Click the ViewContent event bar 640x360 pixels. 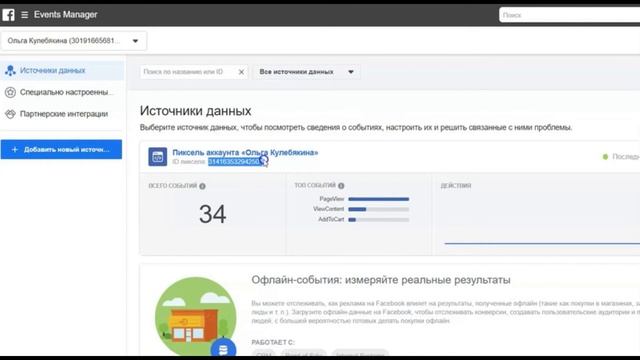[x=379, y=209]
